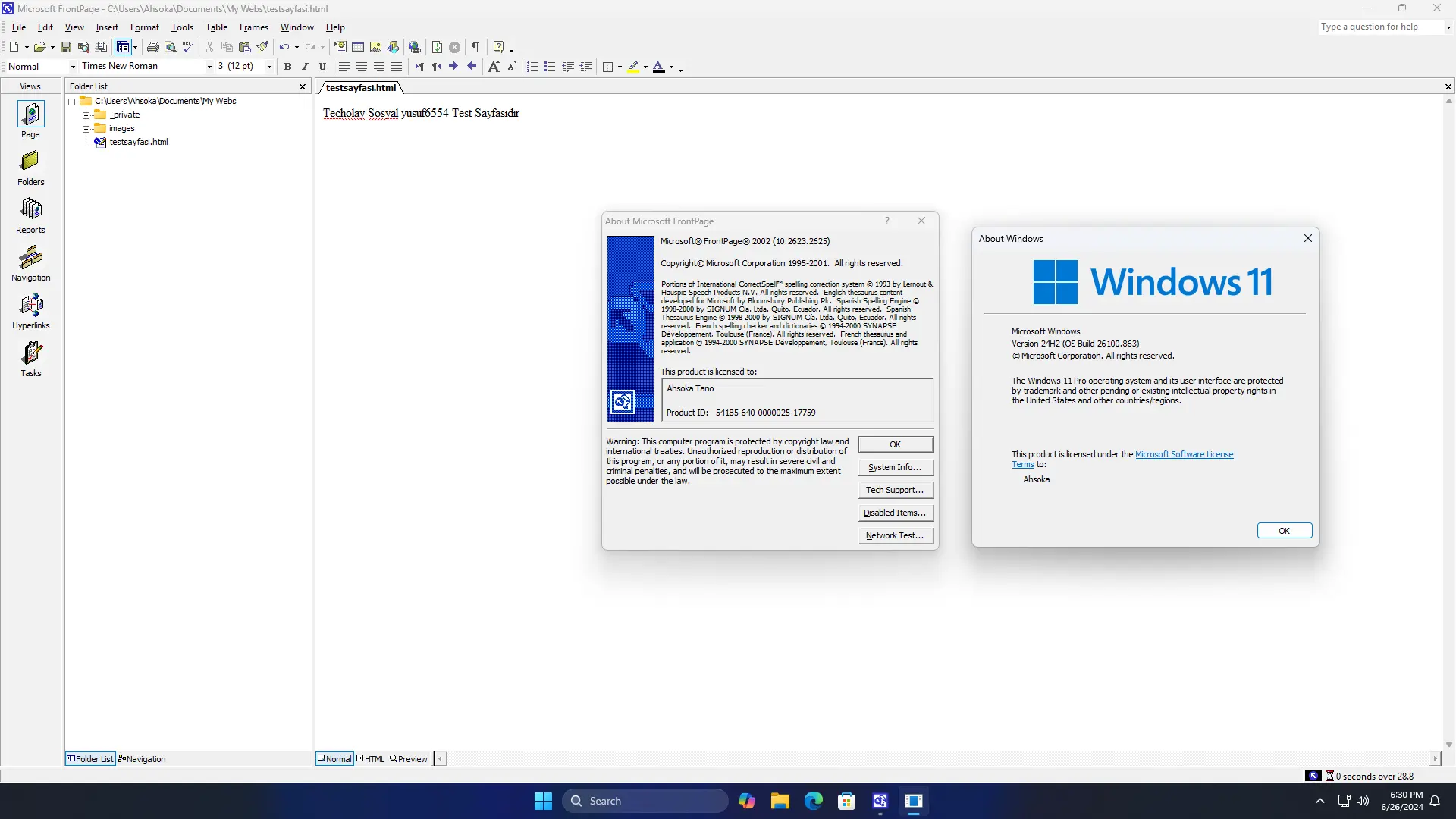This screenshot has height=819, width=1456.
Task: Click the Tech Support... button
Action: pos(896,491)
